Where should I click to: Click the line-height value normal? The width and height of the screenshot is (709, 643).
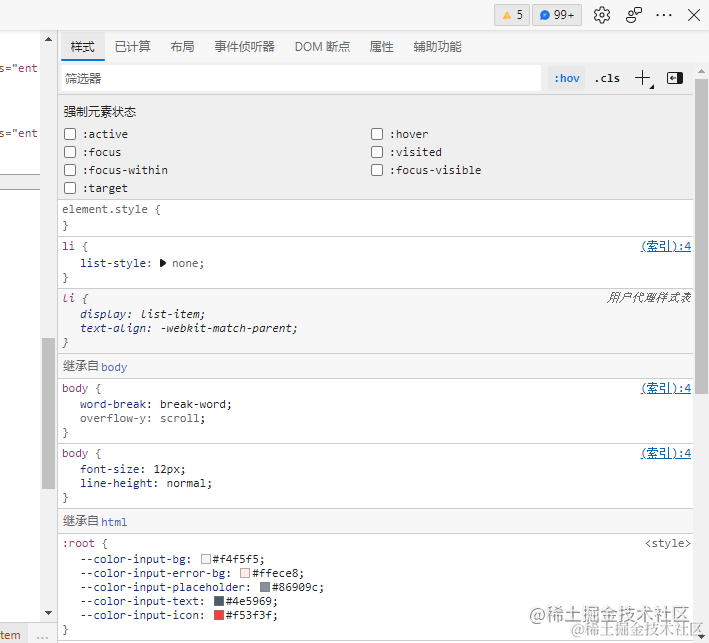pyautogui.click(x=186, y=483)
